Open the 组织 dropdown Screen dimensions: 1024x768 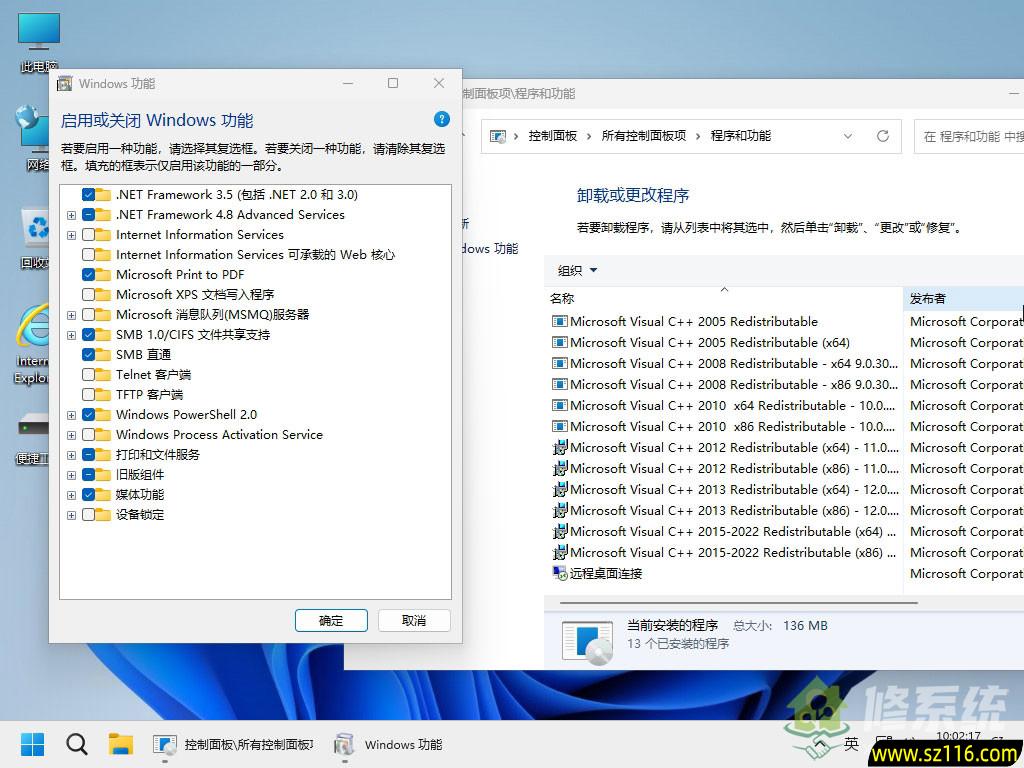coord(577,270)
